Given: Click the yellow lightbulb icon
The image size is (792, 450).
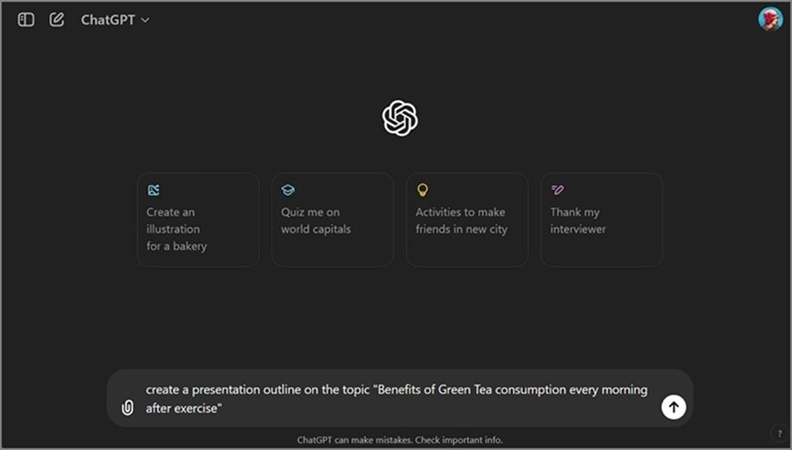Looking at the screenshot, I should 422,190.
